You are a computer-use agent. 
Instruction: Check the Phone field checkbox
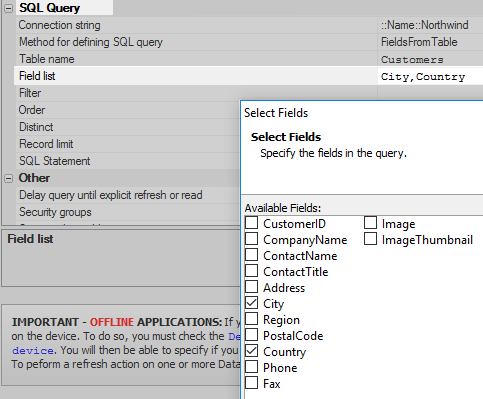(x=251, y=367)
